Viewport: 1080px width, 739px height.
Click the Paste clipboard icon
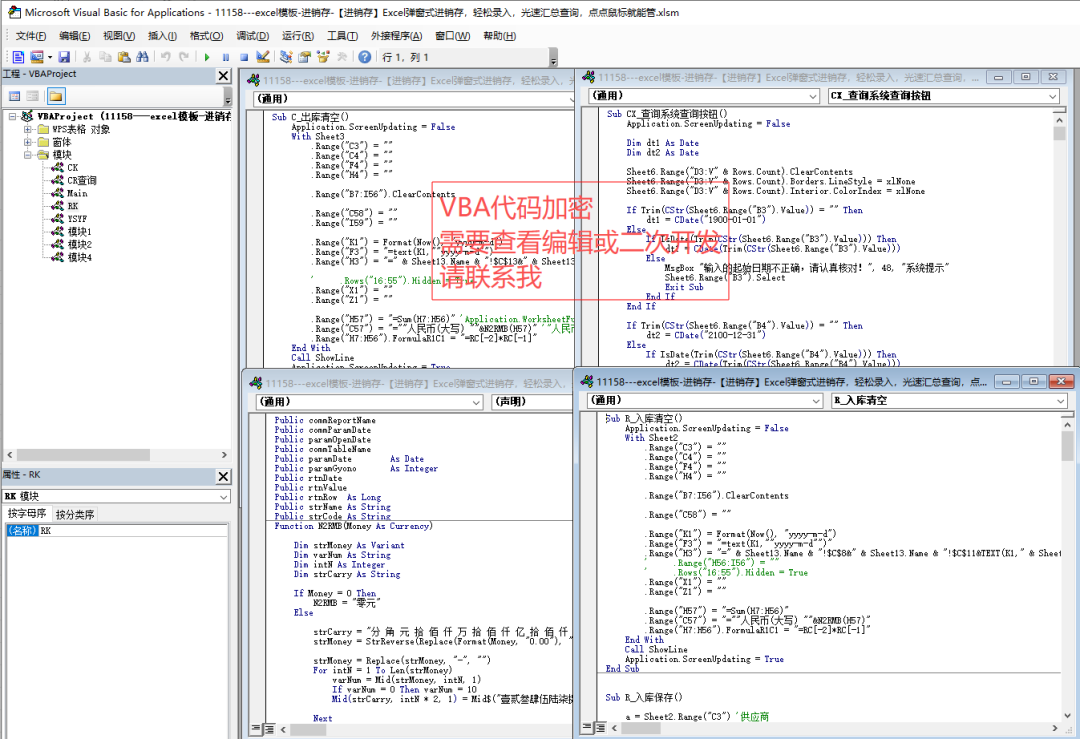pos(124,57)
